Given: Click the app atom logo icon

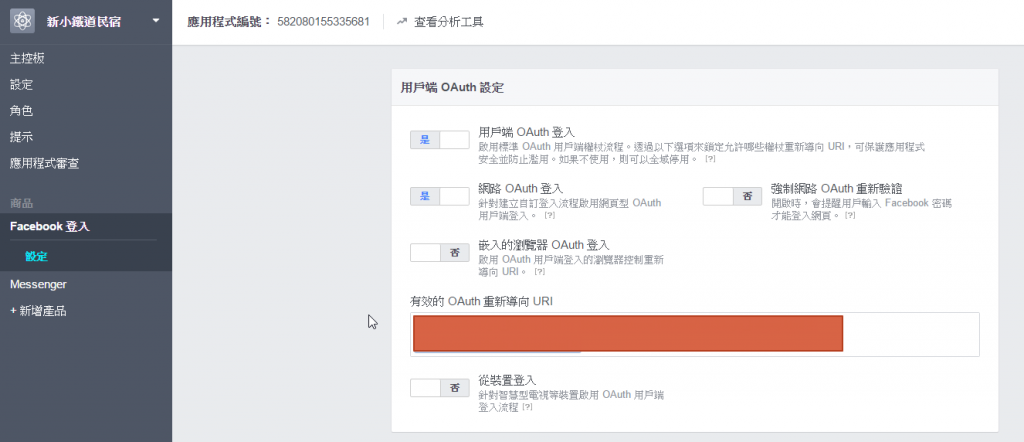Looking at the screenshot, I should [x=22, y=21].
